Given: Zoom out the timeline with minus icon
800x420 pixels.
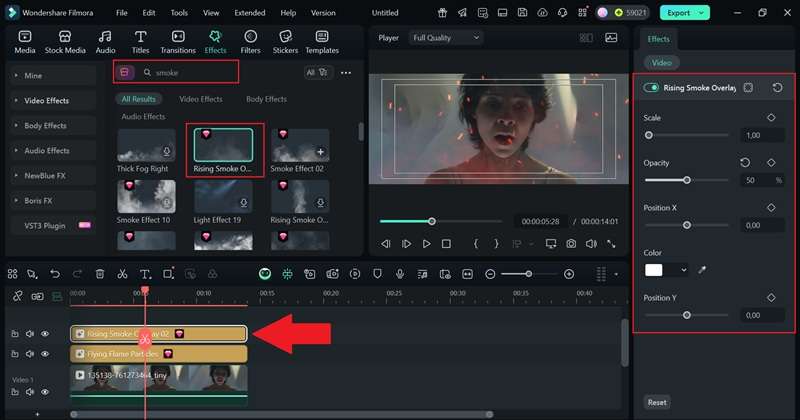Looking at the screenshot, I should (490, 274).
